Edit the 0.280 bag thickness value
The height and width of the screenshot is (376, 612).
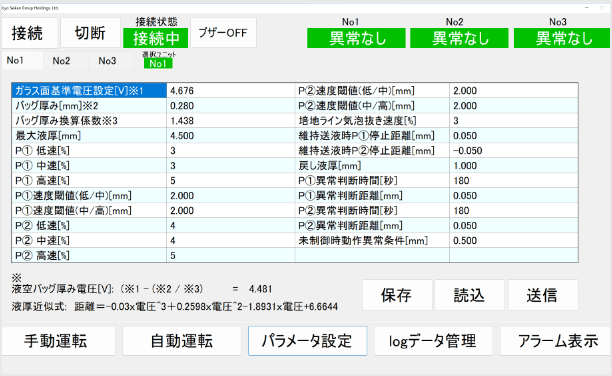coord(231,106)
